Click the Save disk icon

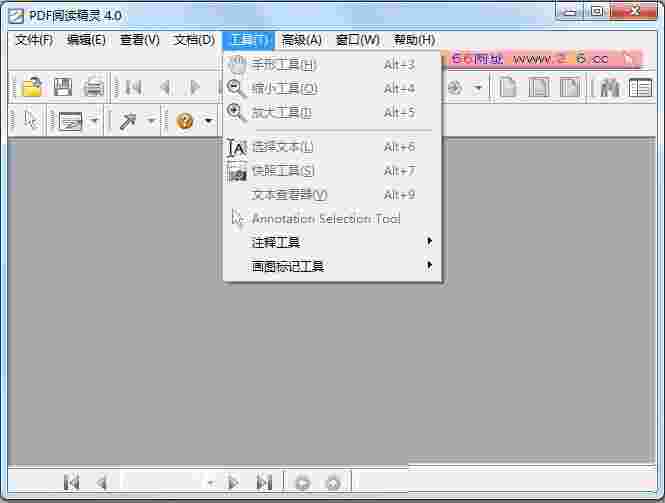[63, 87]
